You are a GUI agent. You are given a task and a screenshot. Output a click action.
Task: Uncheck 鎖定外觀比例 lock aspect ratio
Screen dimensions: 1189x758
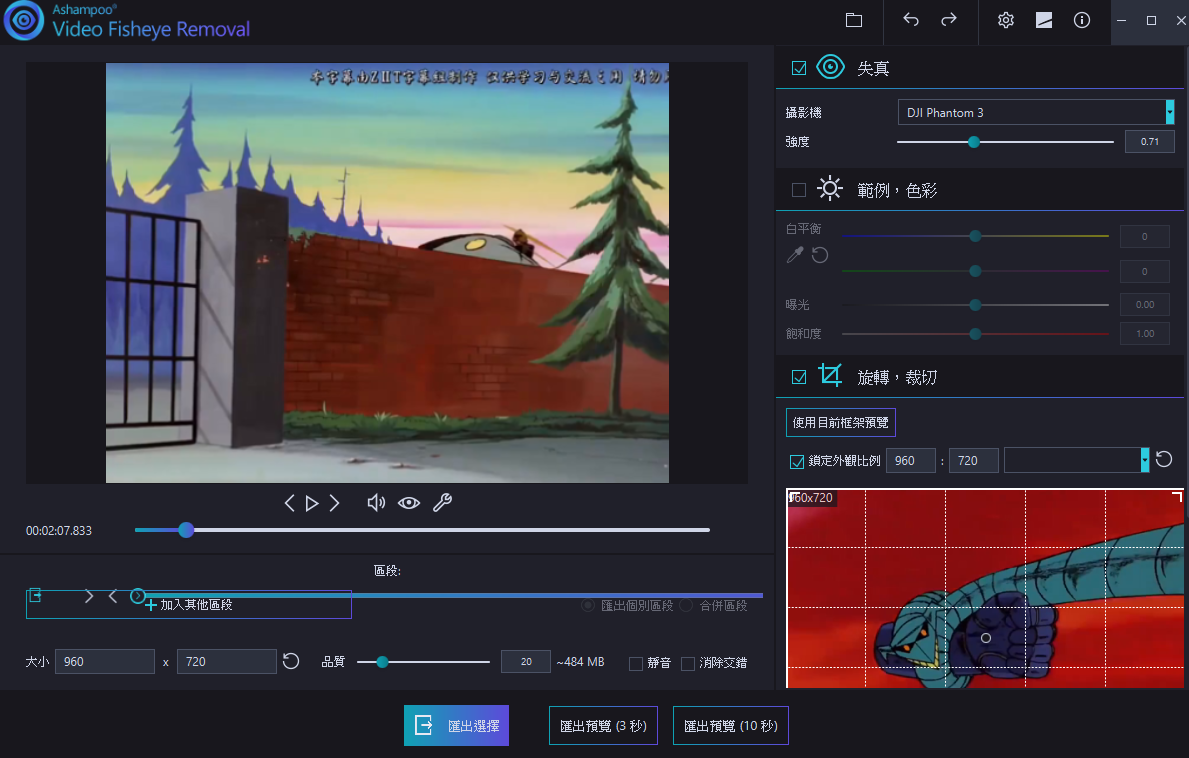797,462
